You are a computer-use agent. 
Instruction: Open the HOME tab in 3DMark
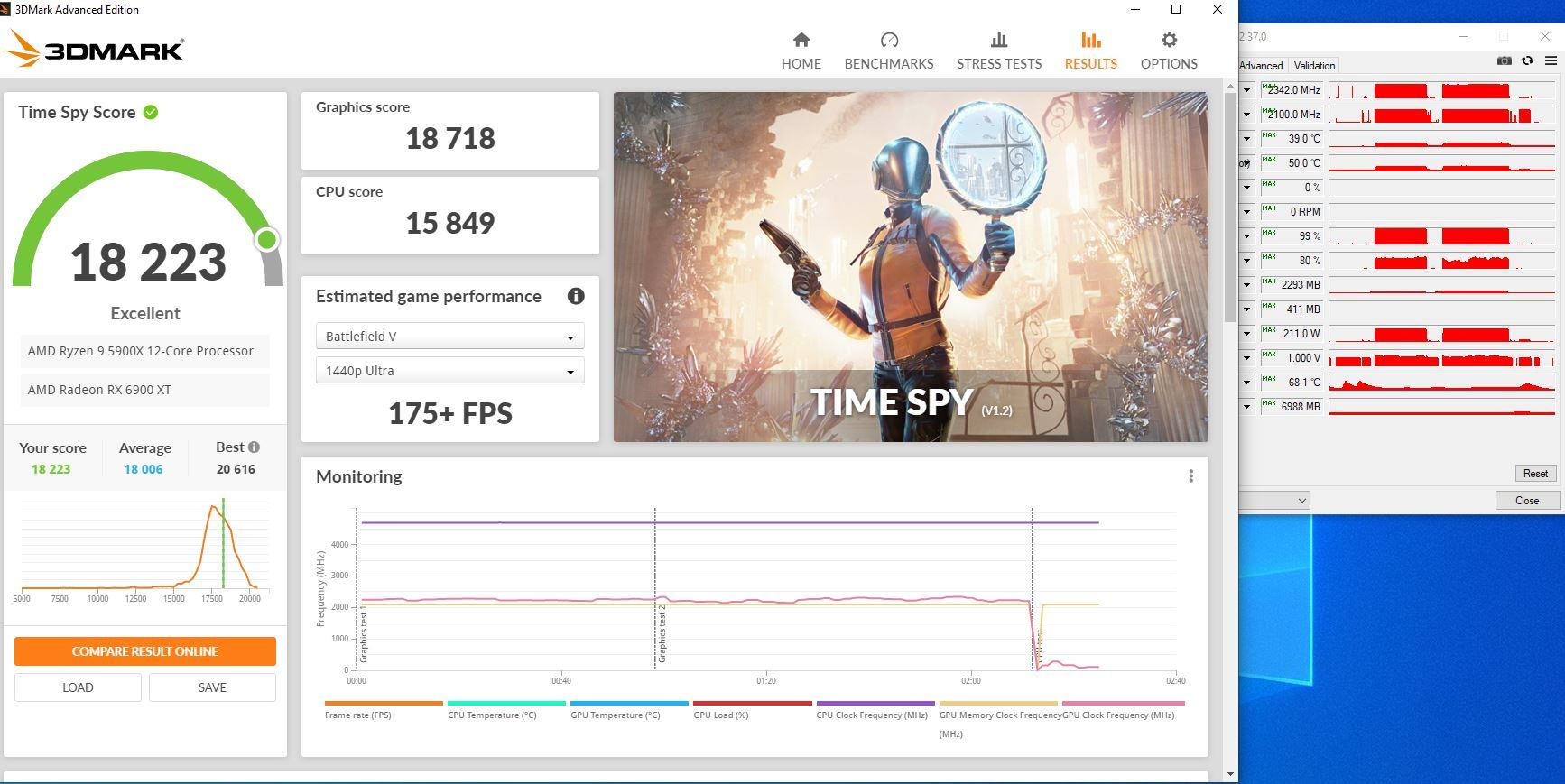point(801,51)
